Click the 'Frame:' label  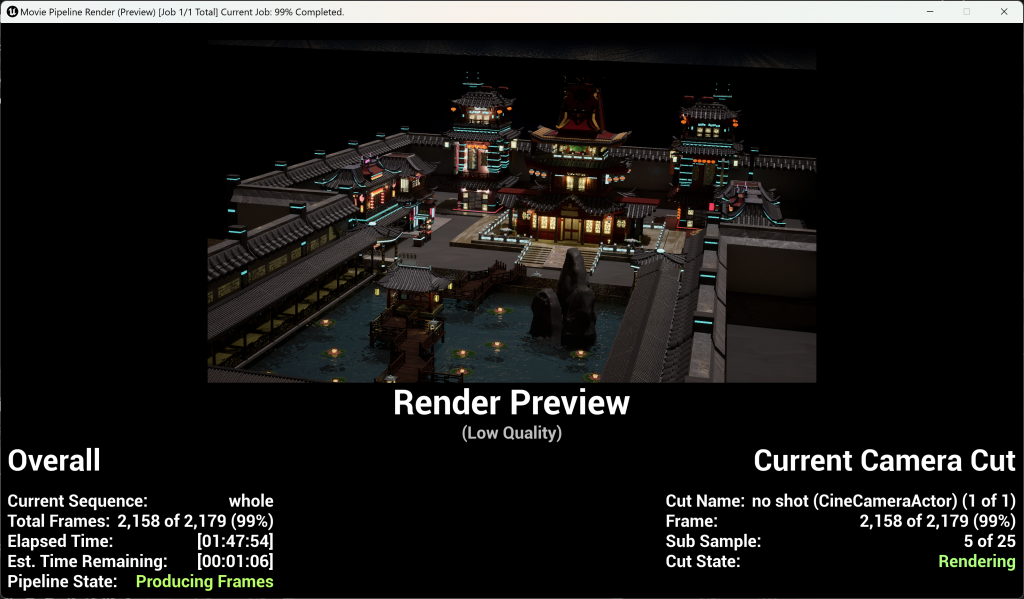click(692, 521)
